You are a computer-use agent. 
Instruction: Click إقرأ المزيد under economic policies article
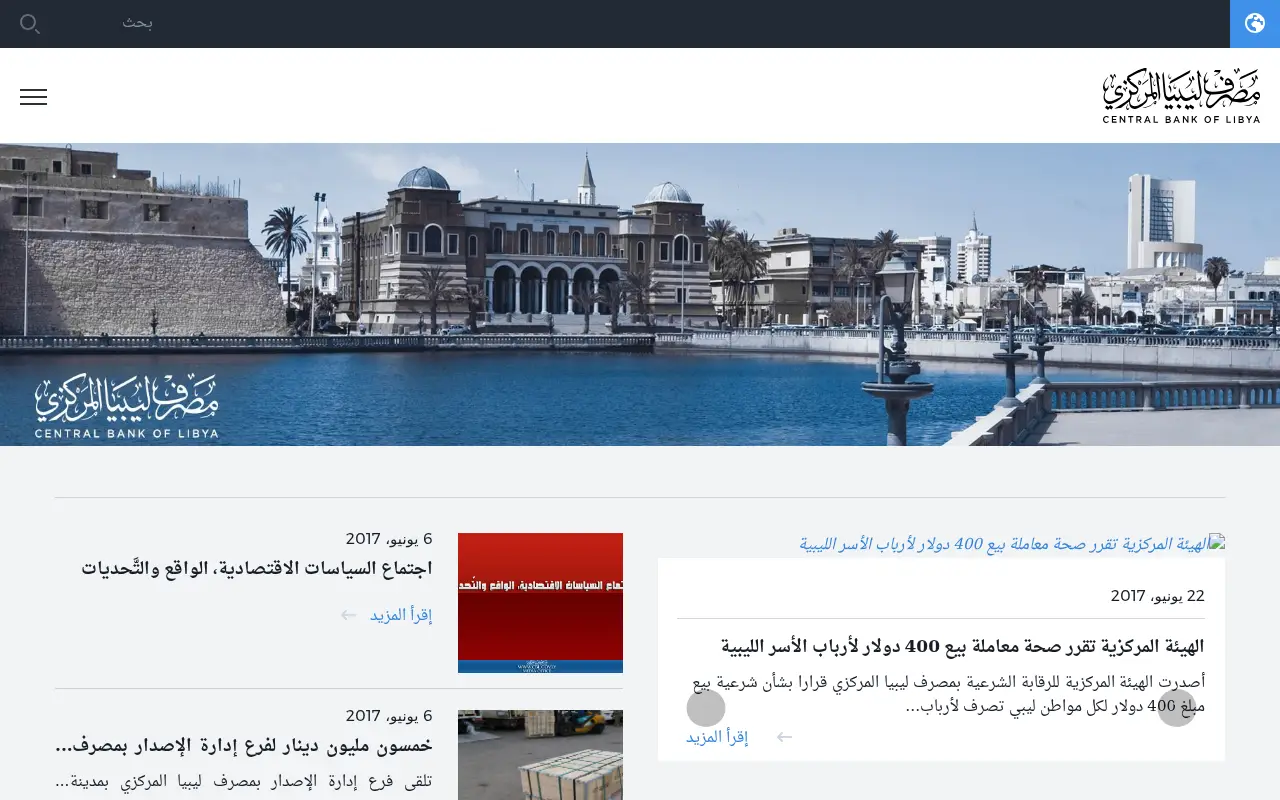[401, 615]
